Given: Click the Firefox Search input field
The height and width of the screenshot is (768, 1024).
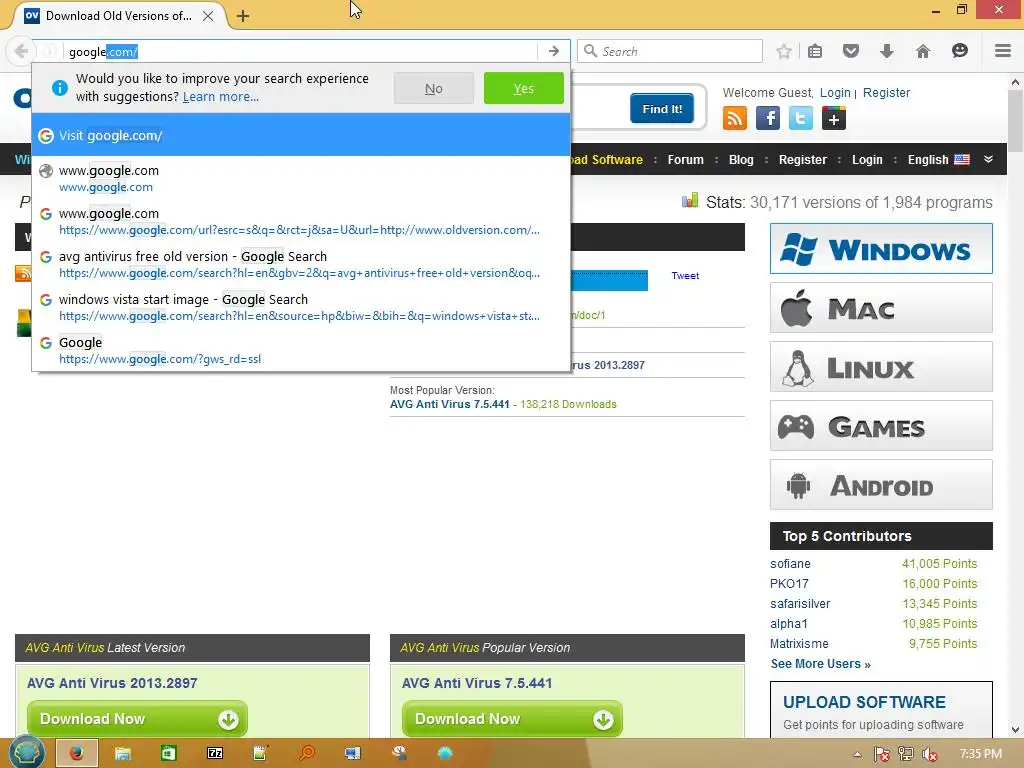Looking at the screenshot, I should click(x=670, y=51).
